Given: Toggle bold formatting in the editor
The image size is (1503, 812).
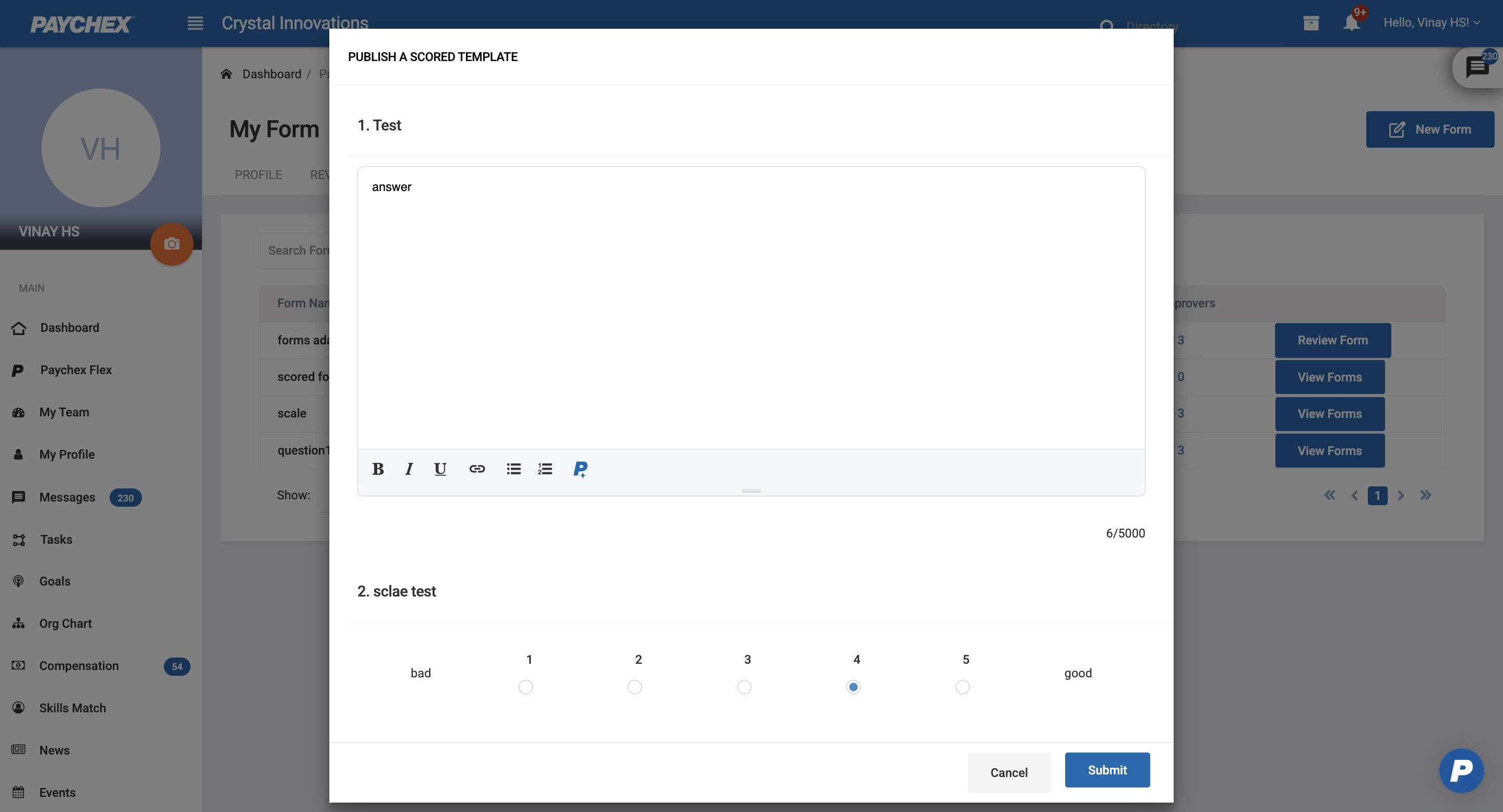Looking at the screenshot, I should click(x=377, y=469).
